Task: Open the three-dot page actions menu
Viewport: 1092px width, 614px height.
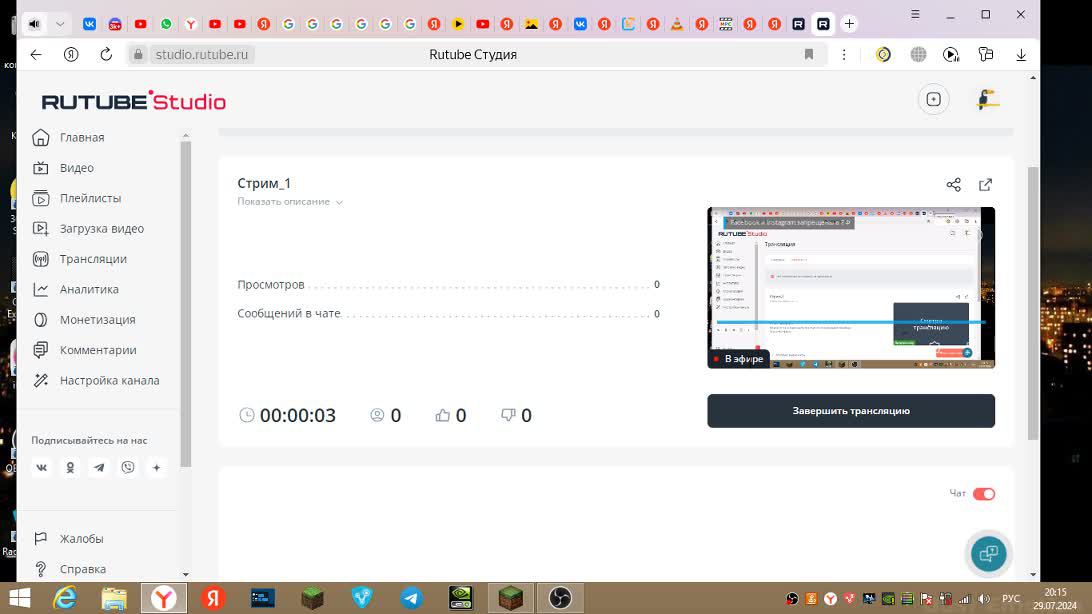Action: (x=844, y=54)
